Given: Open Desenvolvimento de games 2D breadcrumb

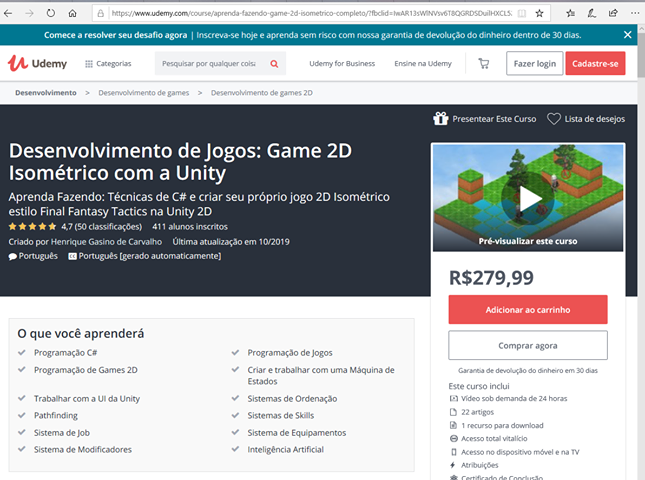Looking at the screenshot, I should [x=262, y=93].
